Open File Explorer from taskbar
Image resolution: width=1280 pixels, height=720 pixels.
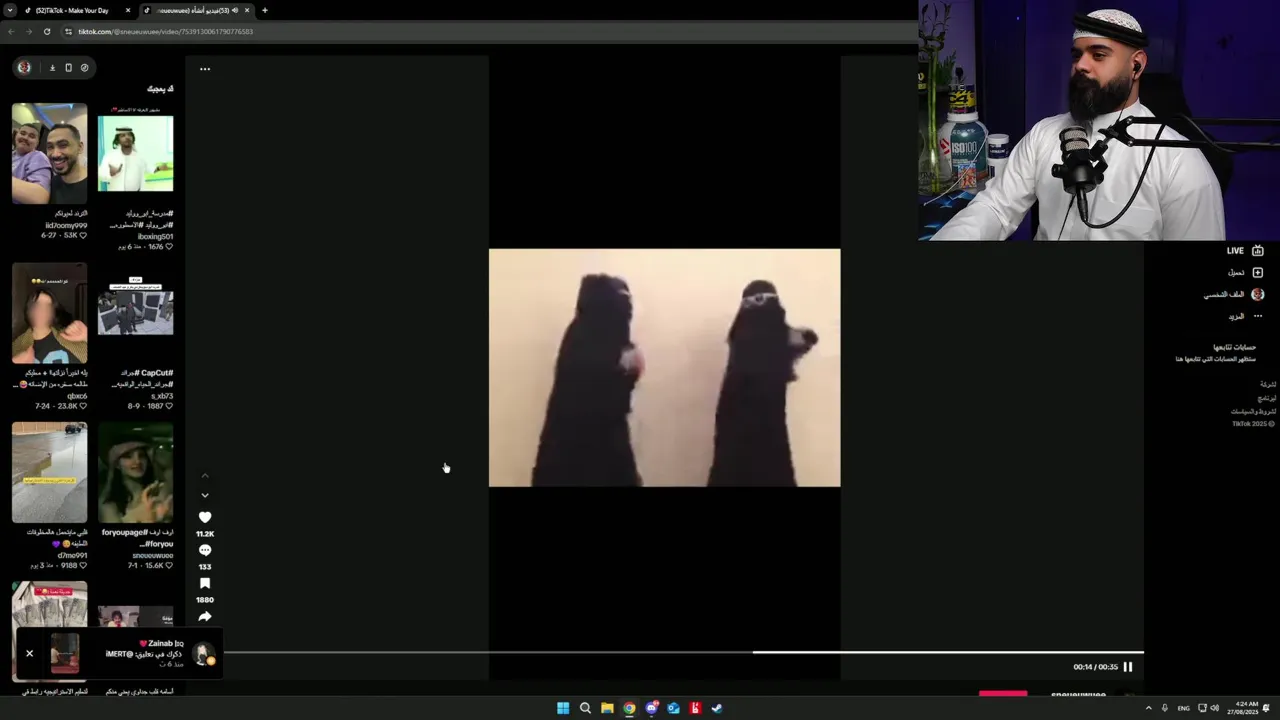607,708
